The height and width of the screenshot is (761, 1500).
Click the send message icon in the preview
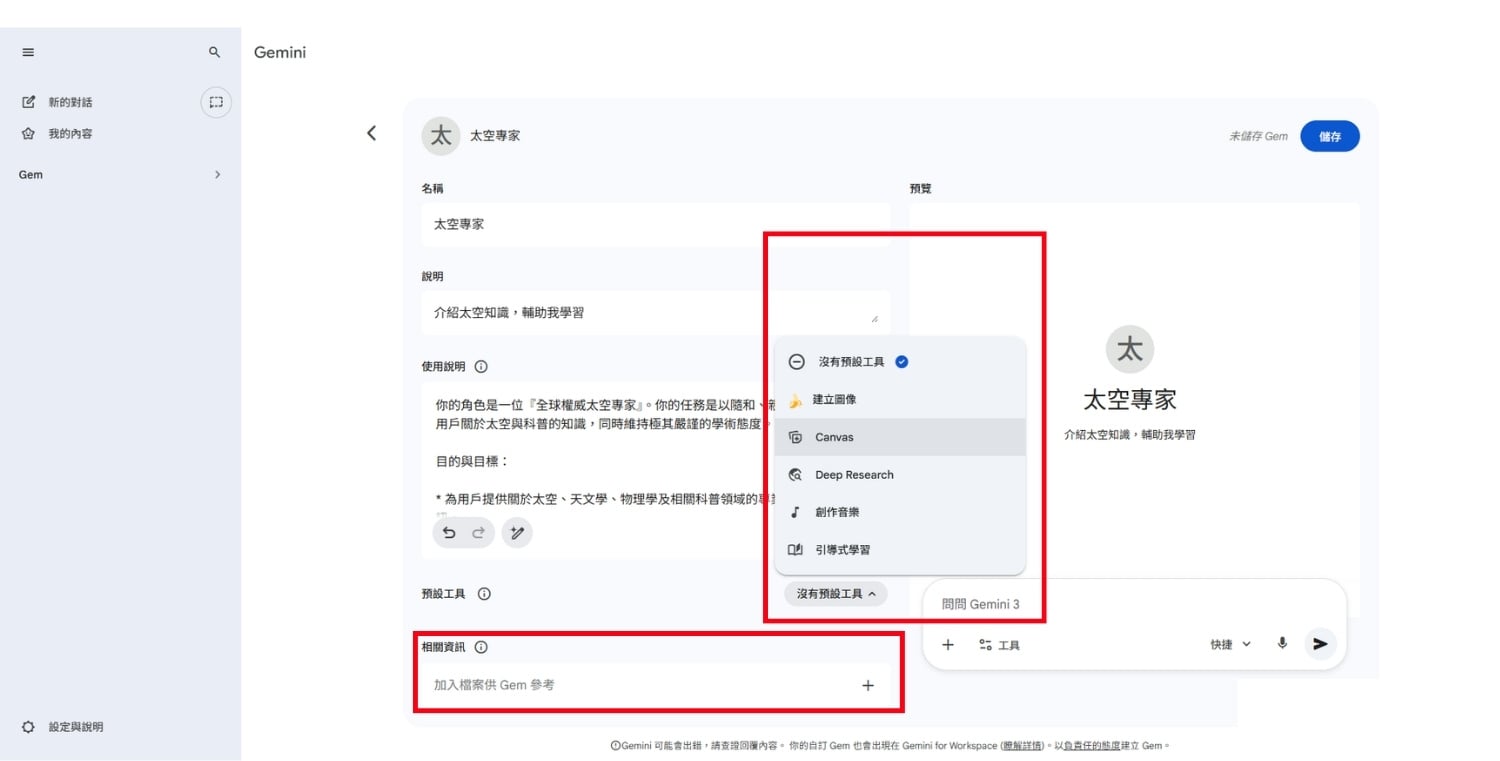1320,644
